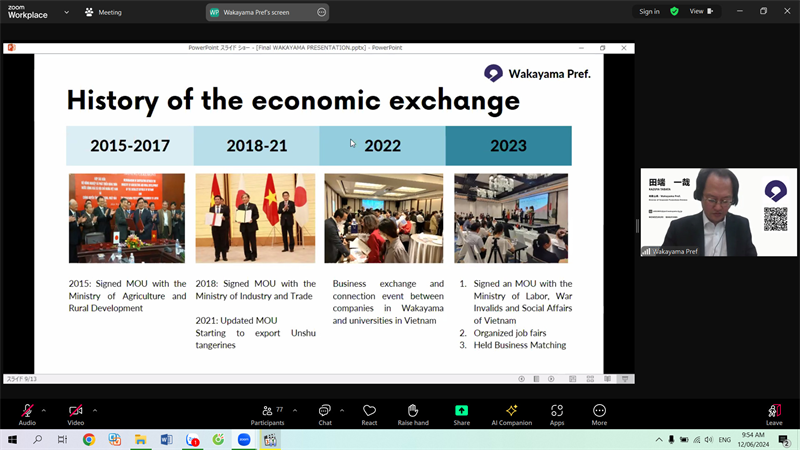Screen dimensions: 800x450
Task: Open the Participants panel
Action: (x=267, y=411)
